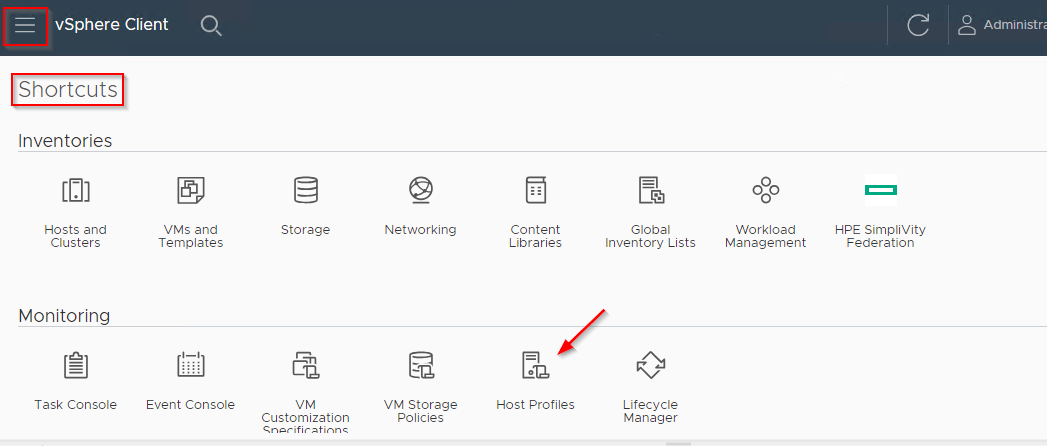Click the Networking text label
Screen dimensions: 1047x446
pos(421,230)
